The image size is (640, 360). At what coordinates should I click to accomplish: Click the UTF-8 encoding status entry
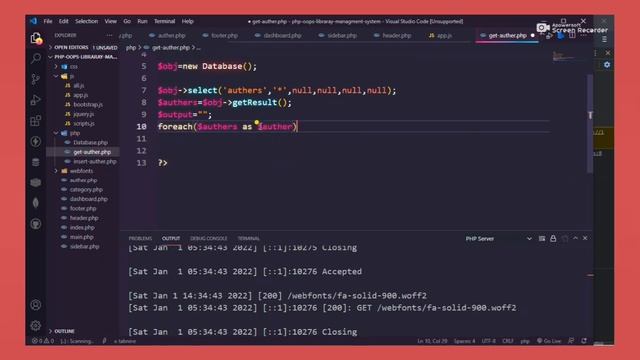489,341
